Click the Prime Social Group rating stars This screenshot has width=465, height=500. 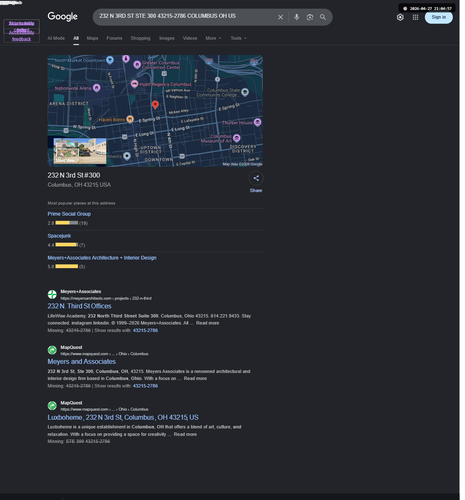click(x=67, y=223)
